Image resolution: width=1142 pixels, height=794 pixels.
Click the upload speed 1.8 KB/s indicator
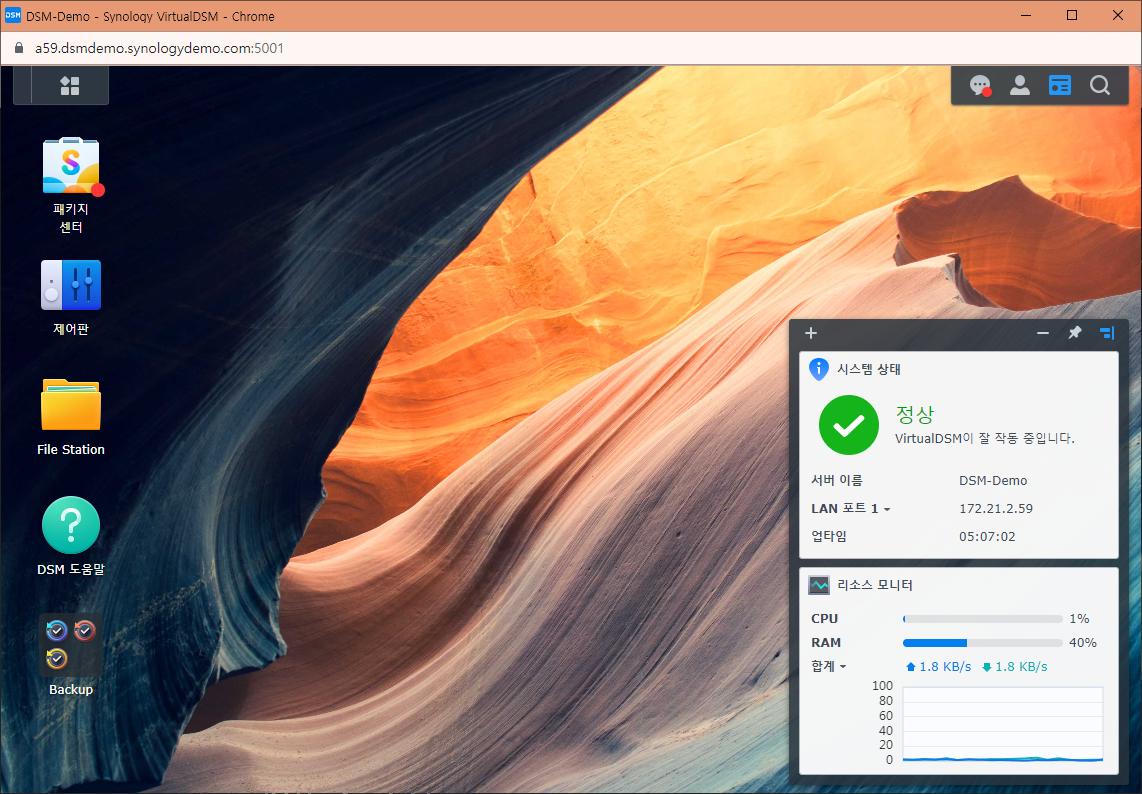938,667
